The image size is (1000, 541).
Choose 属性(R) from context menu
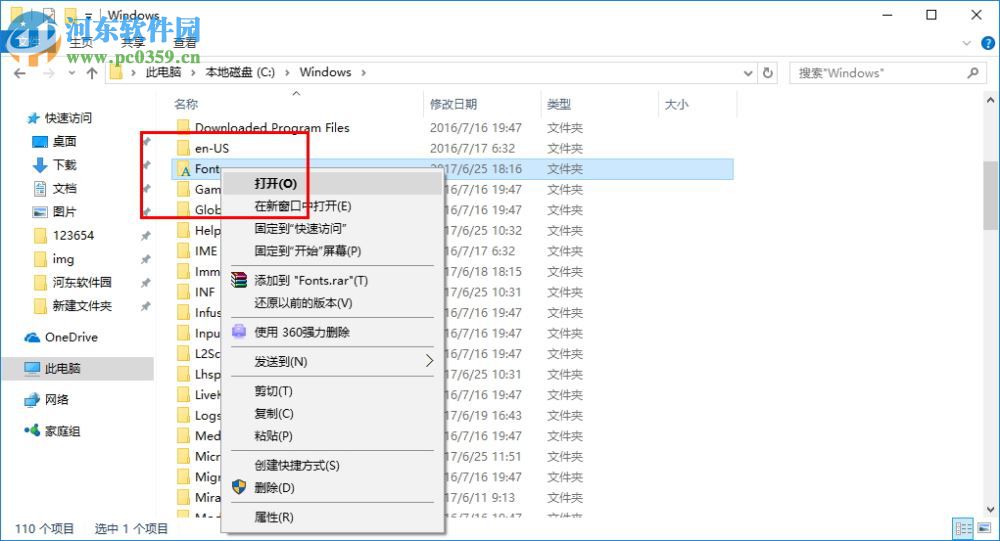pos(332,517)
